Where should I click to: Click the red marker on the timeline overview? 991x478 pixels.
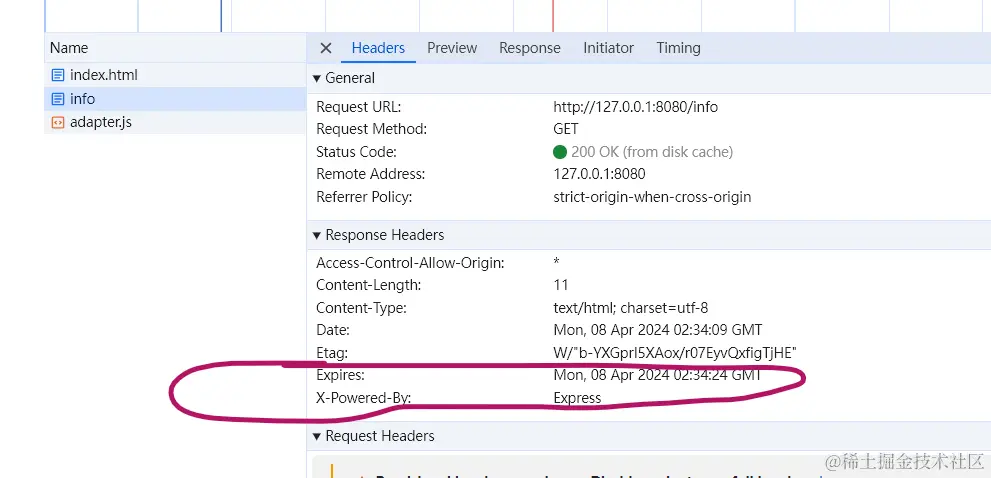coord(553,16)
